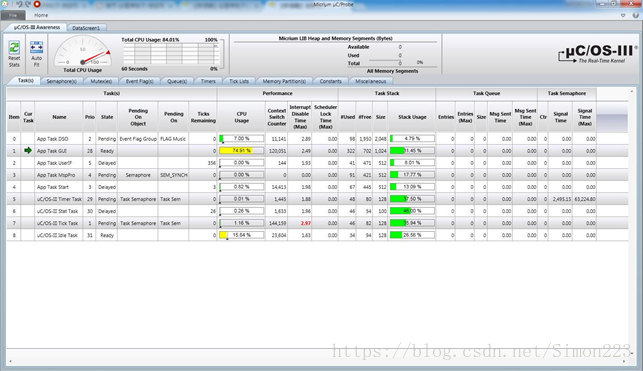Click the Reset Stats icon

pos(14,48)
